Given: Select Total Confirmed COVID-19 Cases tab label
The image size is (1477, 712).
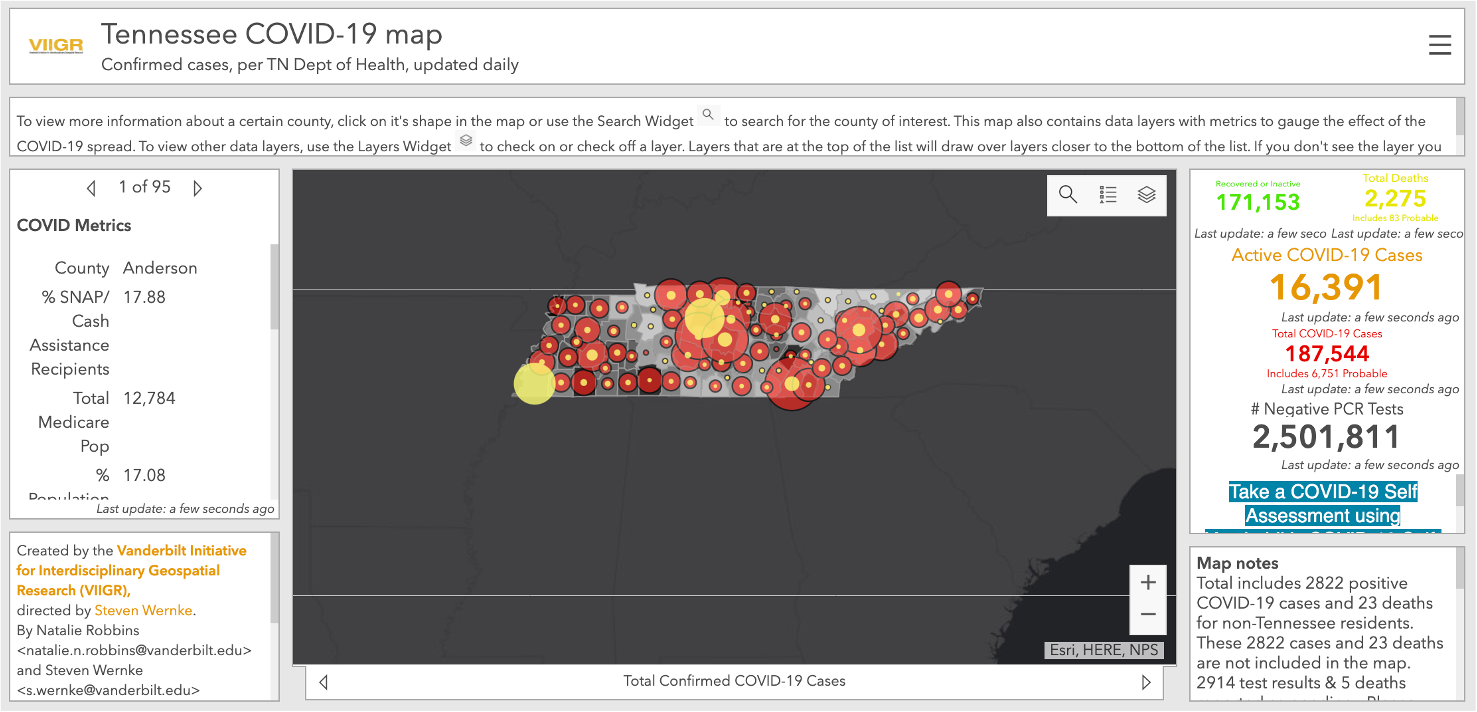Looking at the screenshot, I should click(x=734, y=681).
